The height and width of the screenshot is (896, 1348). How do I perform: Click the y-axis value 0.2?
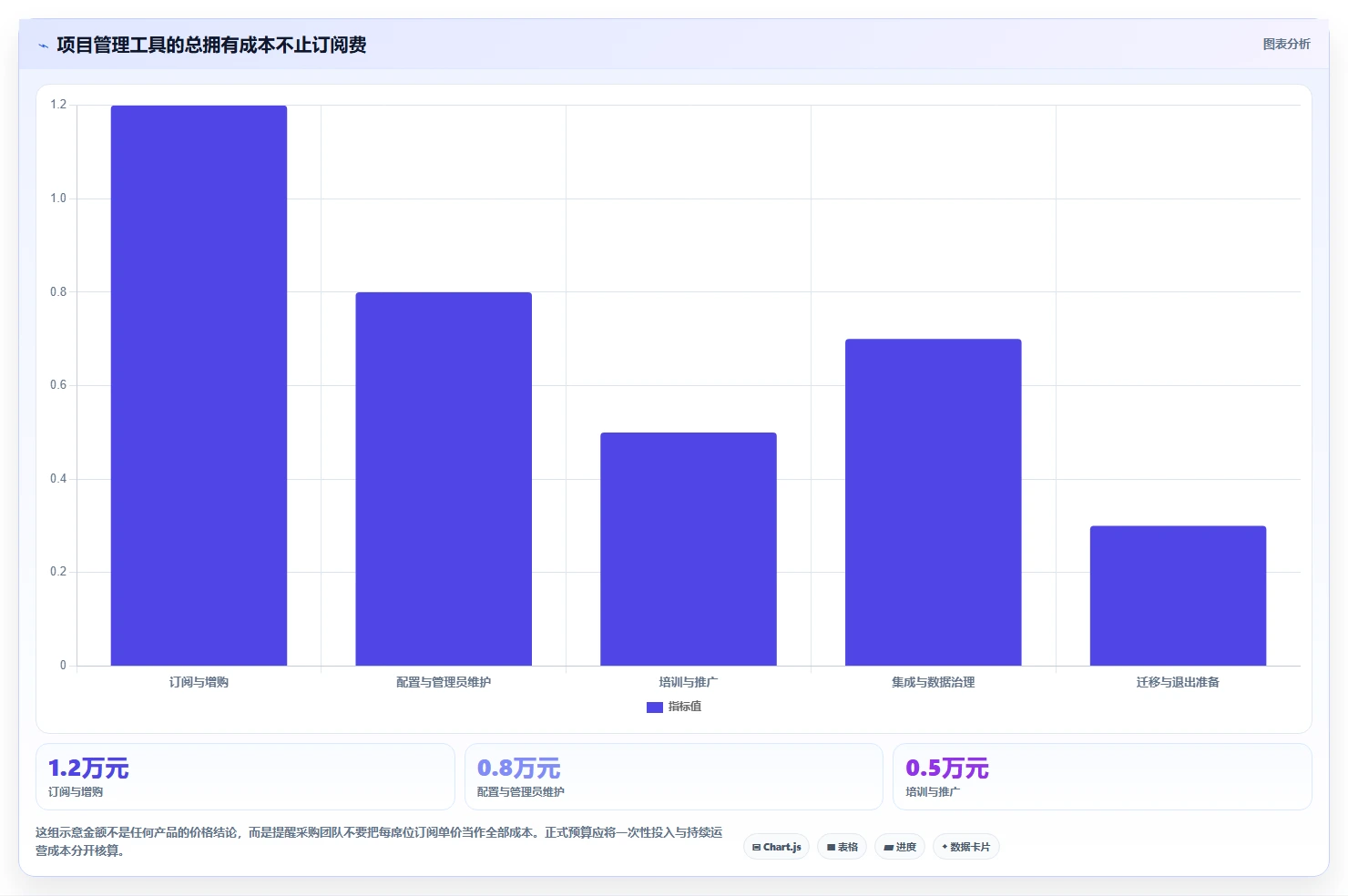58,572
